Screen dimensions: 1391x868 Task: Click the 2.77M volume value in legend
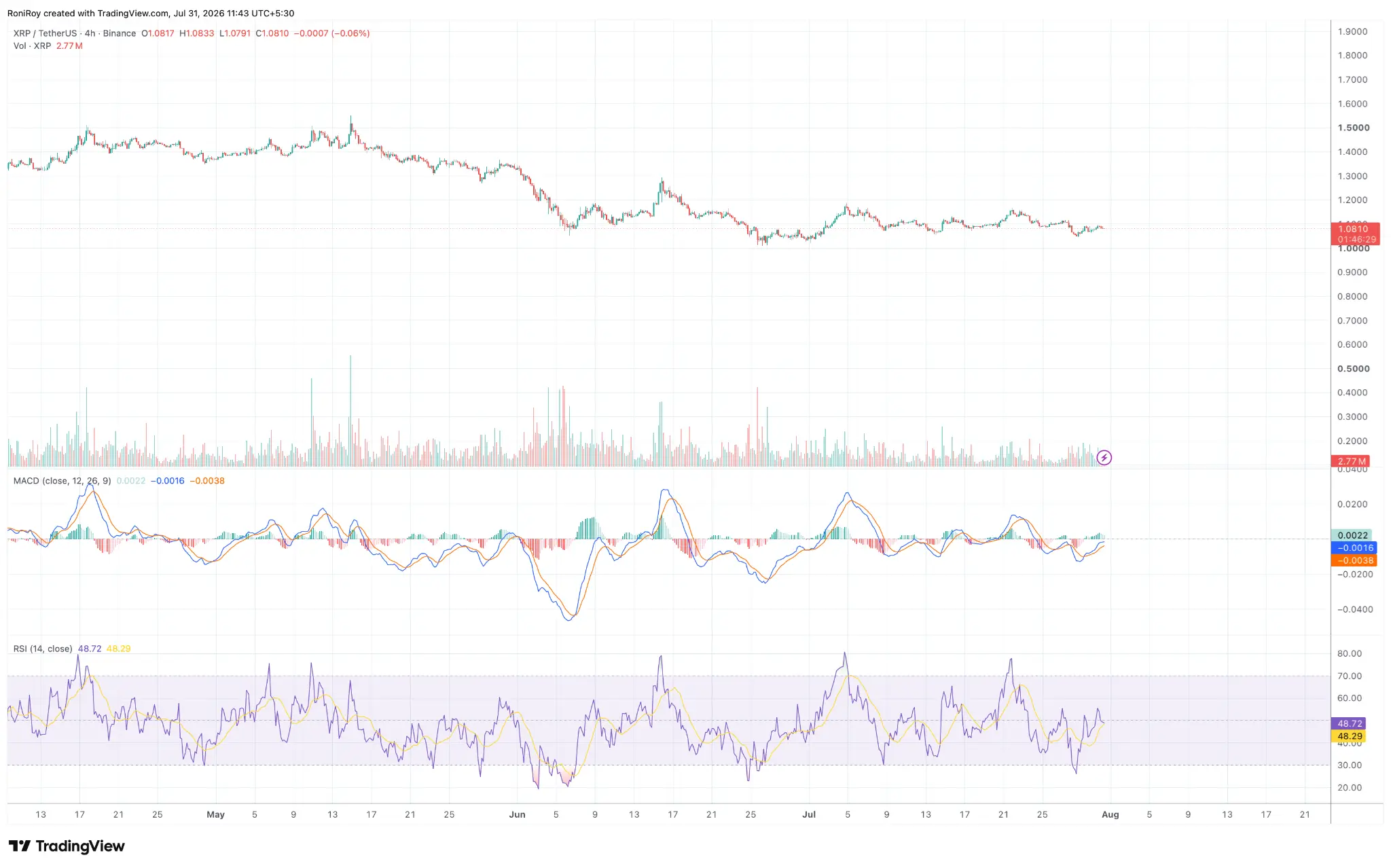coord(69,46)
